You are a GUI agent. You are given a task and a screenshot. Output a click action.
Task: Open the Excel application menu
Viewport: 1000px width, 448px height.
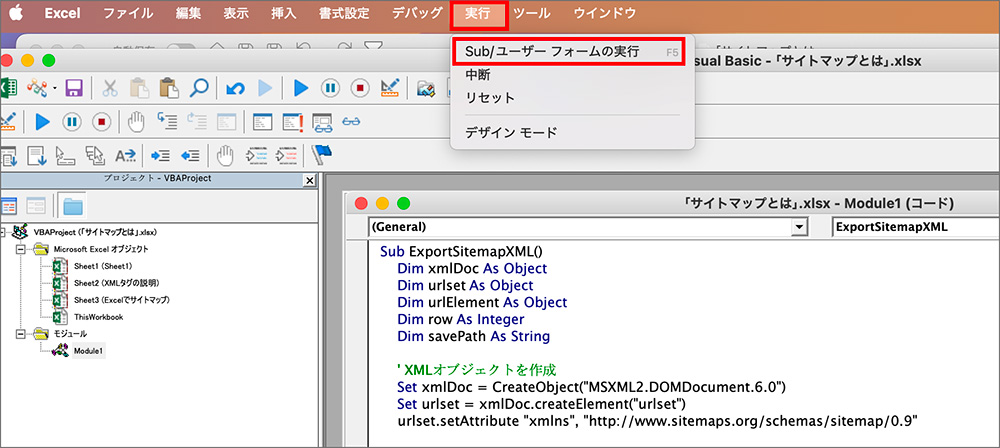[62, 13]
